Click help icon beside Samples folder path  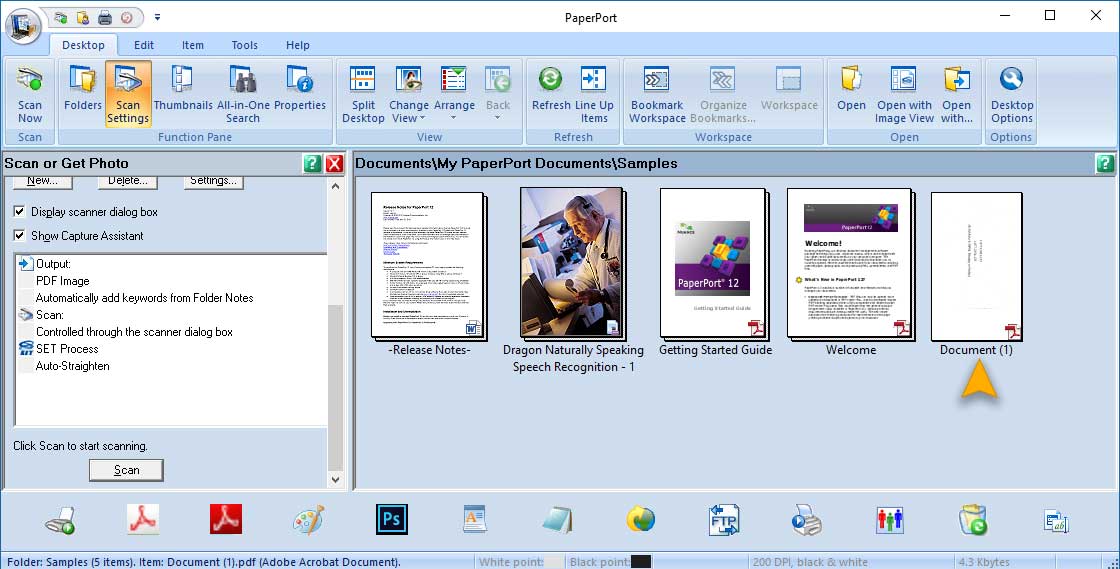coord(1104,163)
